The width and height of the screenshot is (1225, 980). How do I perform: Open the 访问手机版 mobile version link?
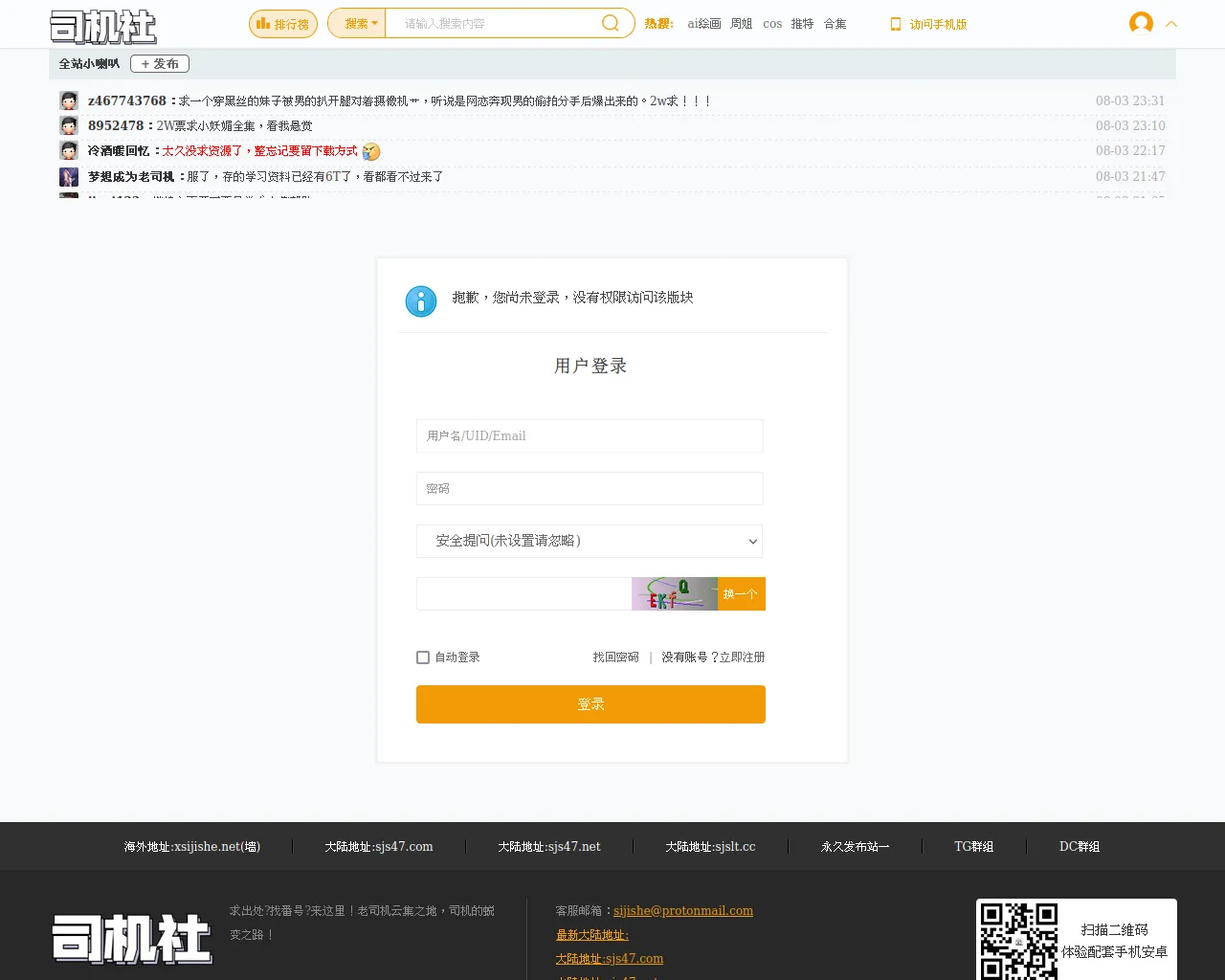coord(938,24)
